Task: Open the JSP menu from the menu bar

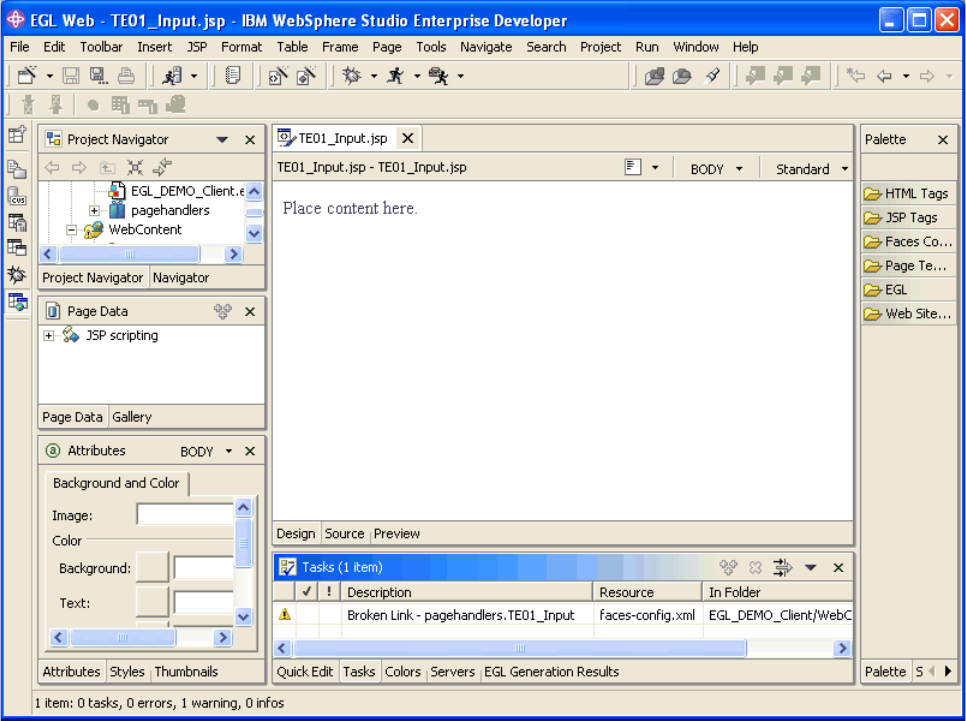Action: (x=196, y=47)
